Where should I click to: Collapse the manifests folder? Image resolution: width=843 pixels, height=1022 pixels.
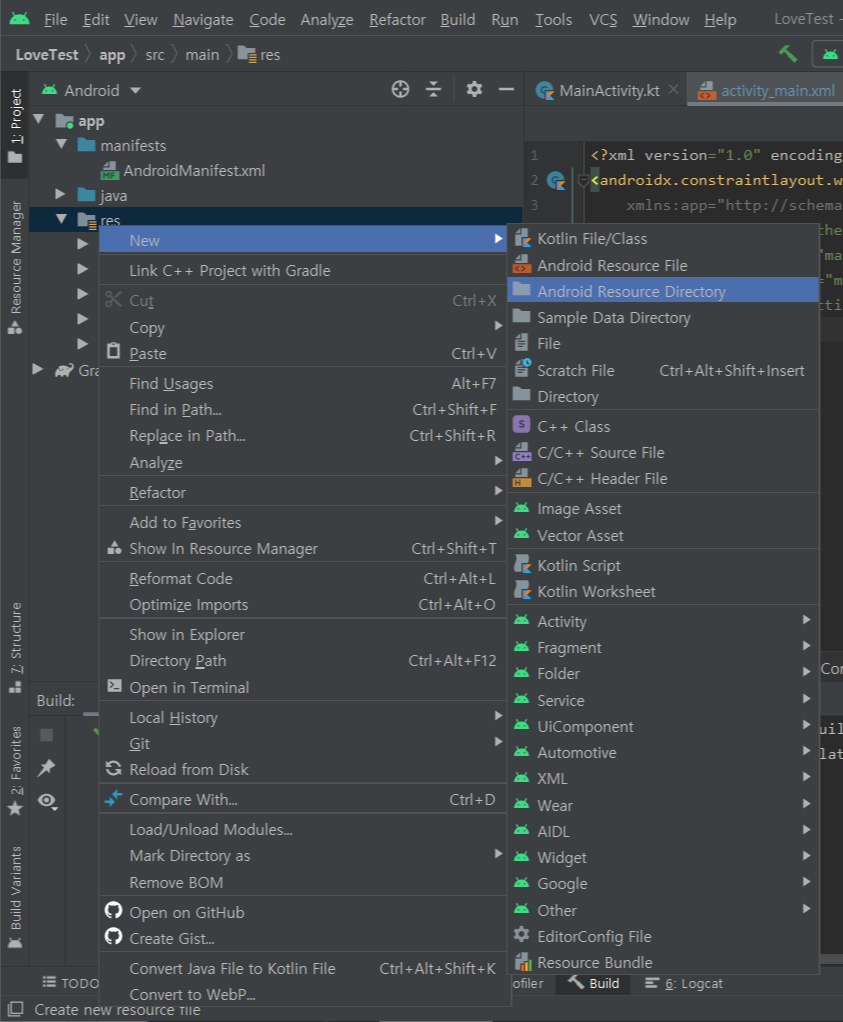click(62, 144)
